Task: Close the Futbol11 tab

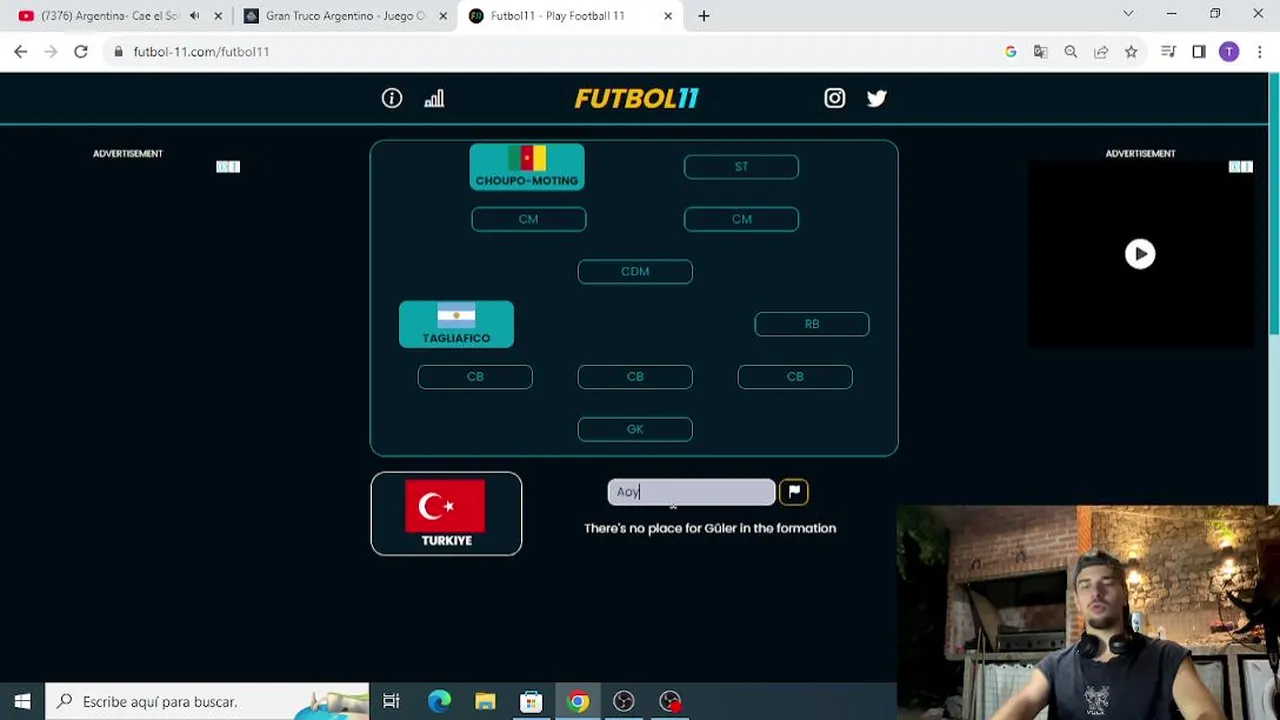Action: coord(668,16)
